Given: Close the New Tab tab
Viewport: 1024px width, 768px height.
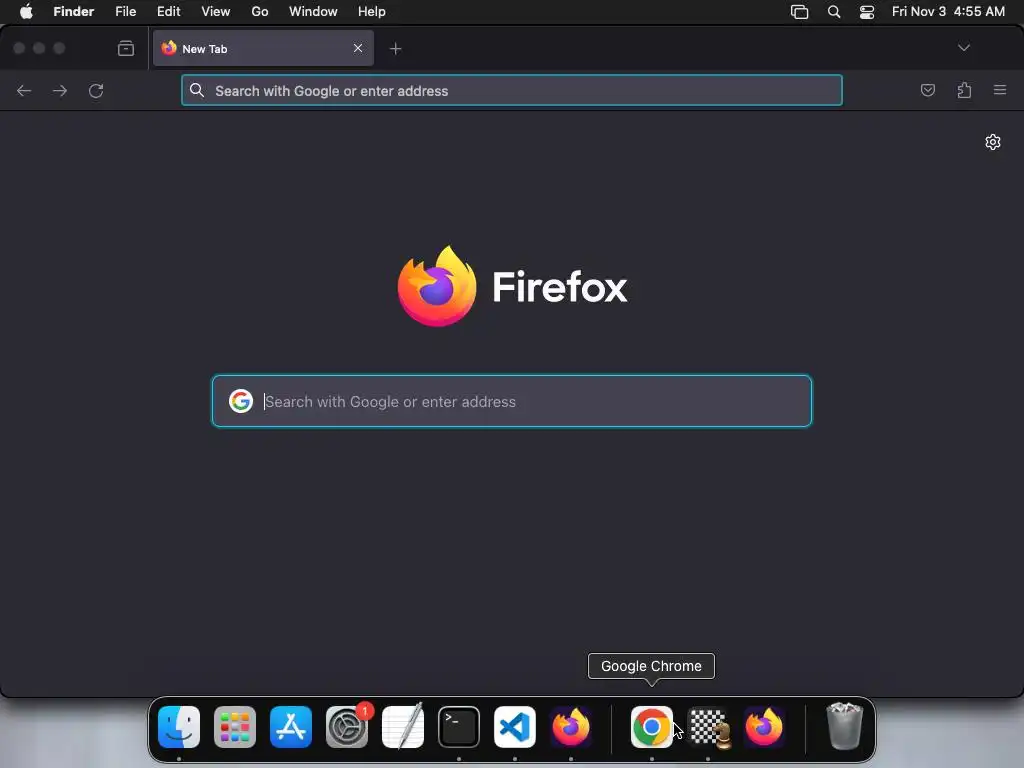Looking at the screenshot, I should (x=358, y=48).
